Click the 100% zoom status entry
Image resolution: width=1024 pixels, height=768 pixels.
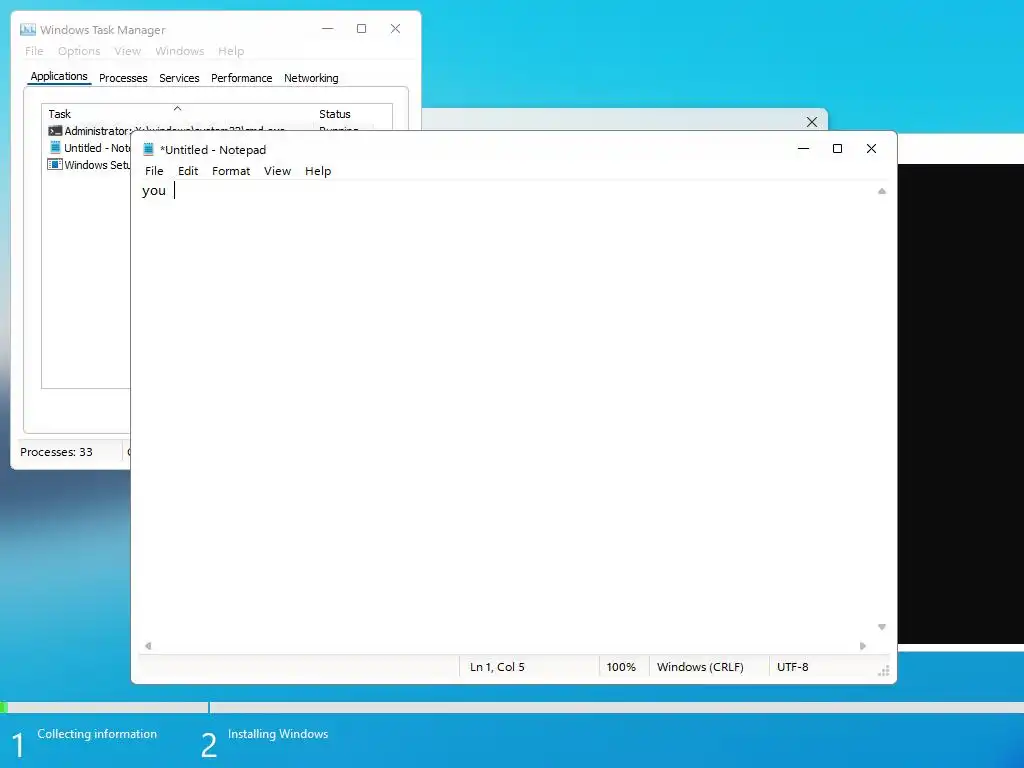click(x=621, y=667)
